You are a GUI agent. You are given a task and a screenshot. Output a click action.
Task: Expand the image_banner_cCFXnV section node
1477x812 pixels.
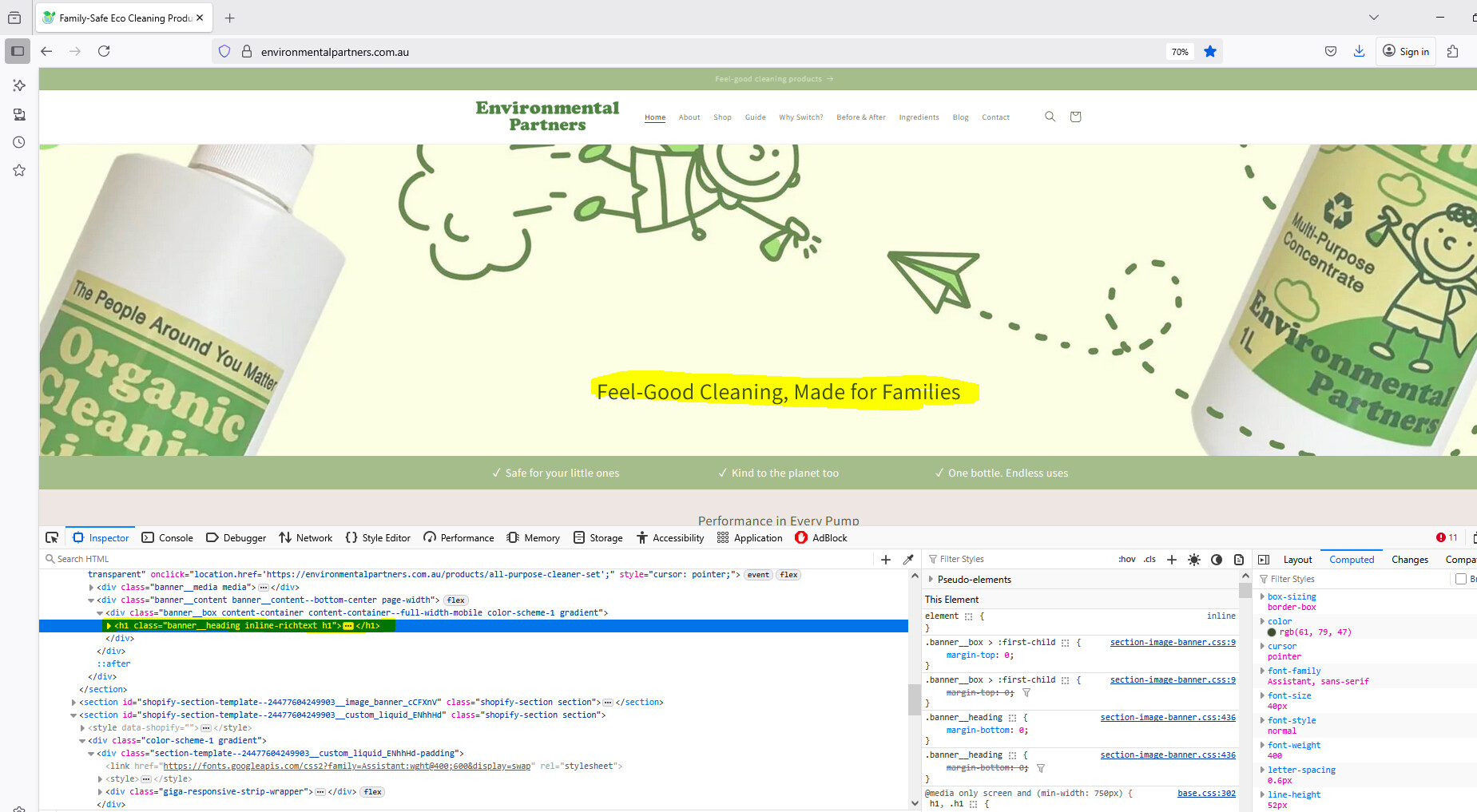(x=73, y=703)
